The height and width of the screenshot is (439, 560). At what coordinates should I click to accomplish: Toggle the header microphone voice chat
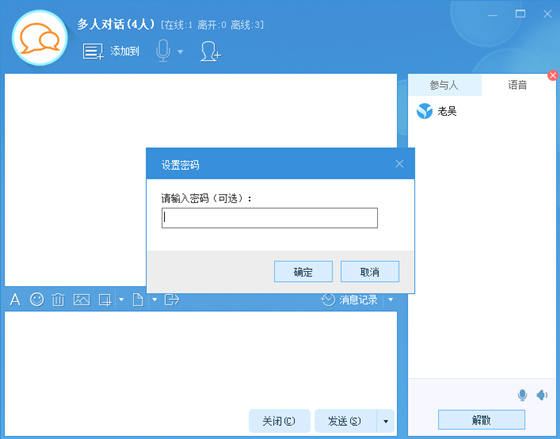[x=163, y=51]
